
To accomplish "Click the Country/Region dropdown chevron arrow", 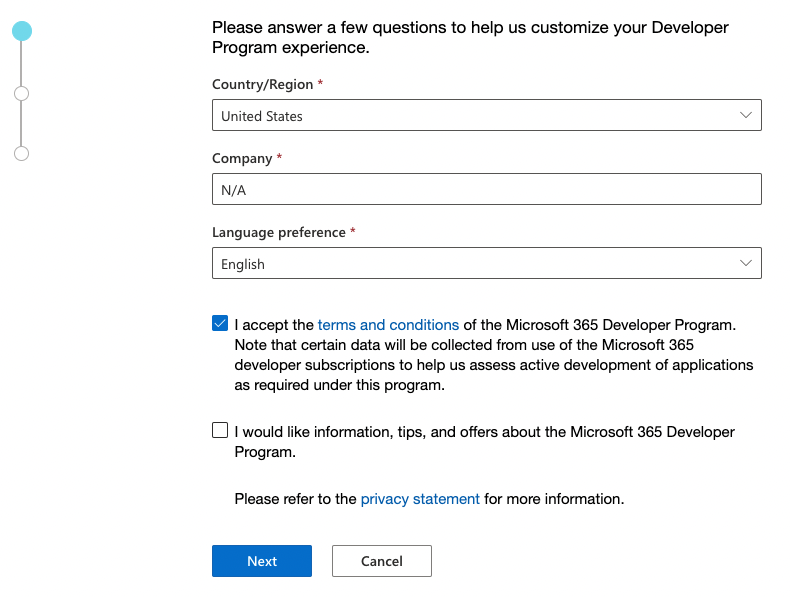I will point(745,115).
